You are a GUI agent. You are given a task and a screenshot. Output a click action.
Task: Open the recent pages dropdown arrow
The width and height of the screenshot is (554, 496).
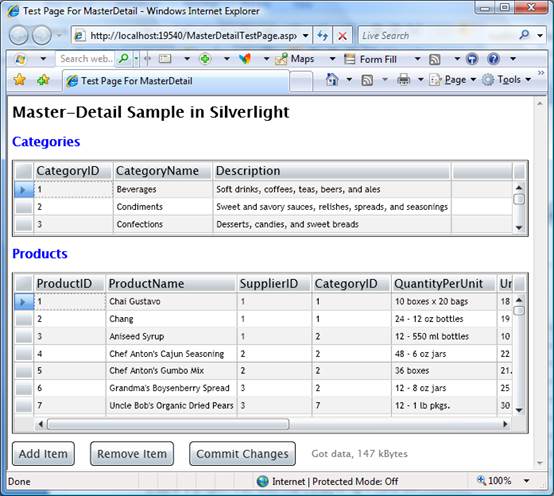click(x=59, y=36)
